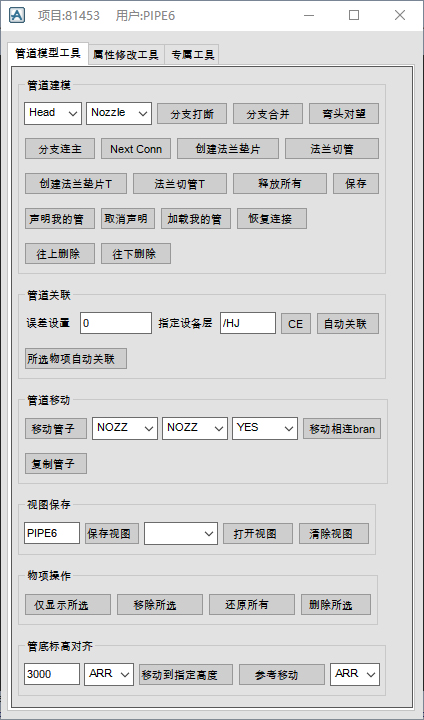Click the 仅显示所选 button

click(x=68, y=605)
